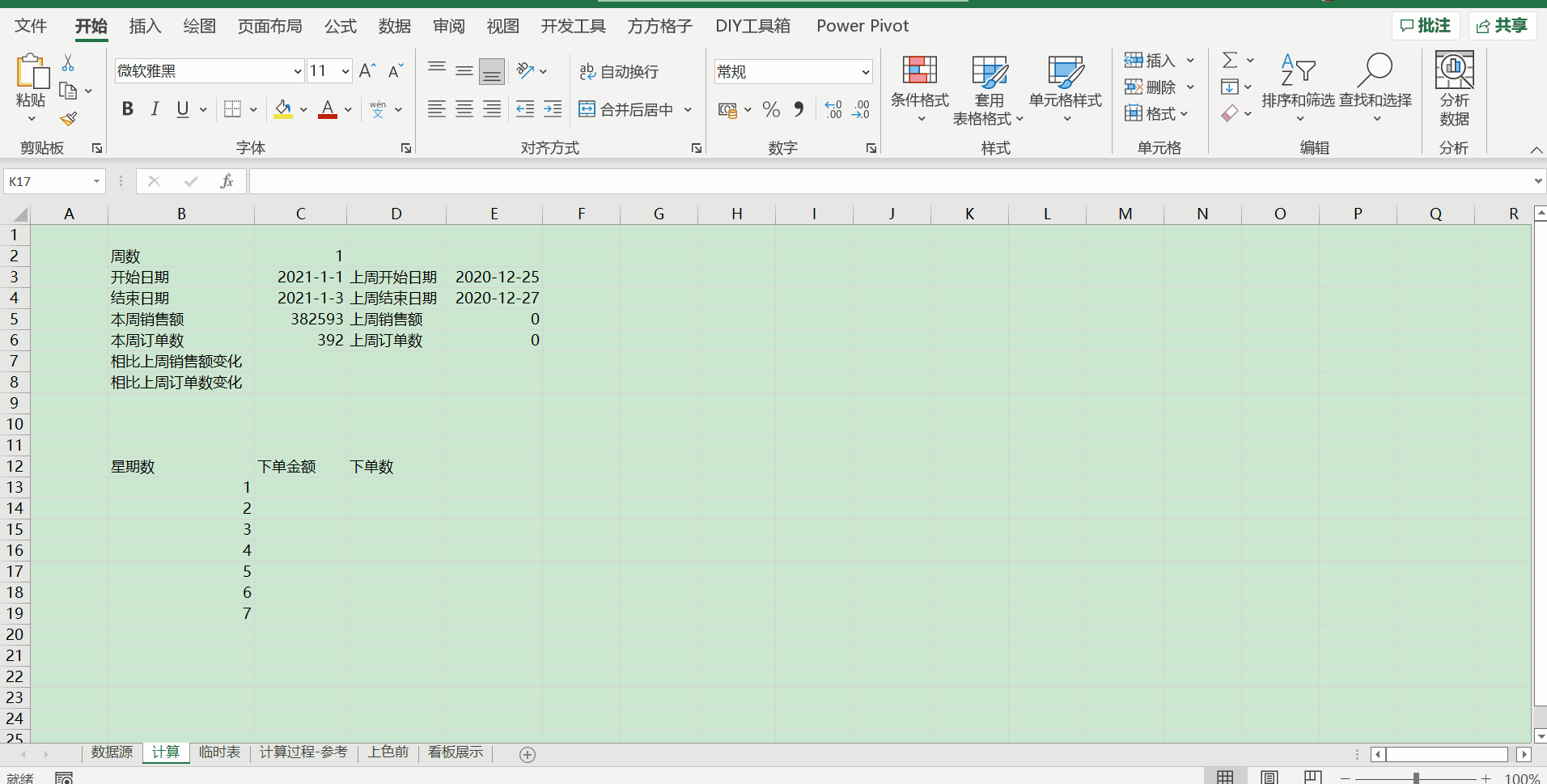
Task: Toggle italic formatting
Action: click(155, 108)
